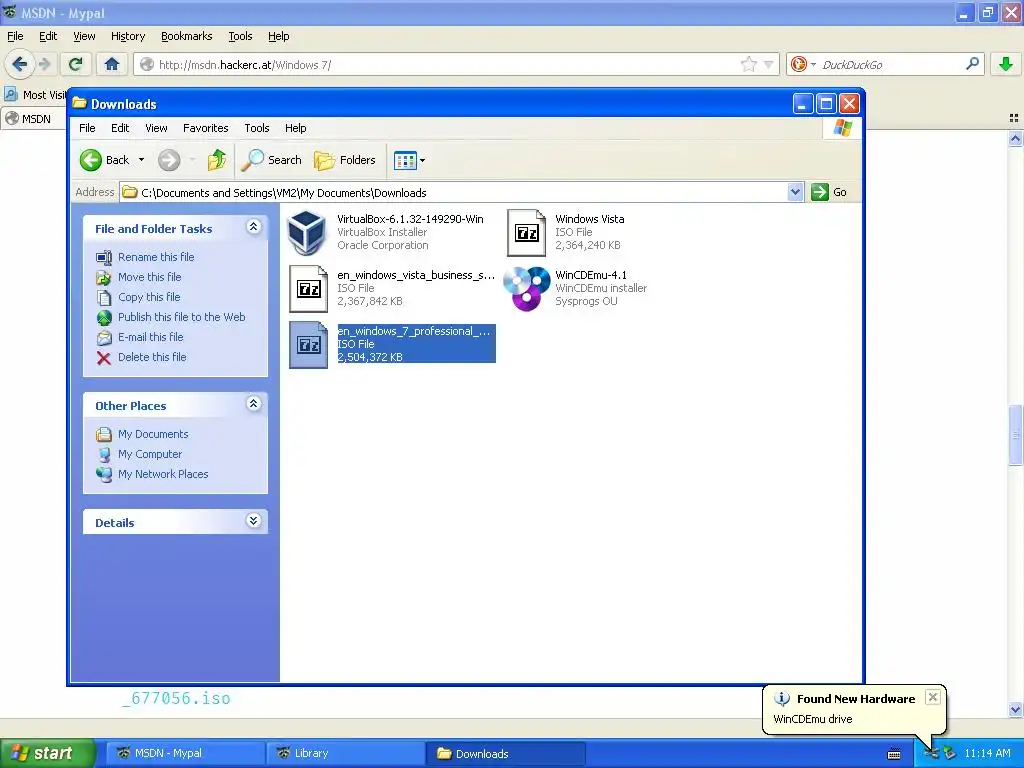This screenshot has width=1024, height=768.
Task: Click Downloads taskbar button
Action: 505,754
